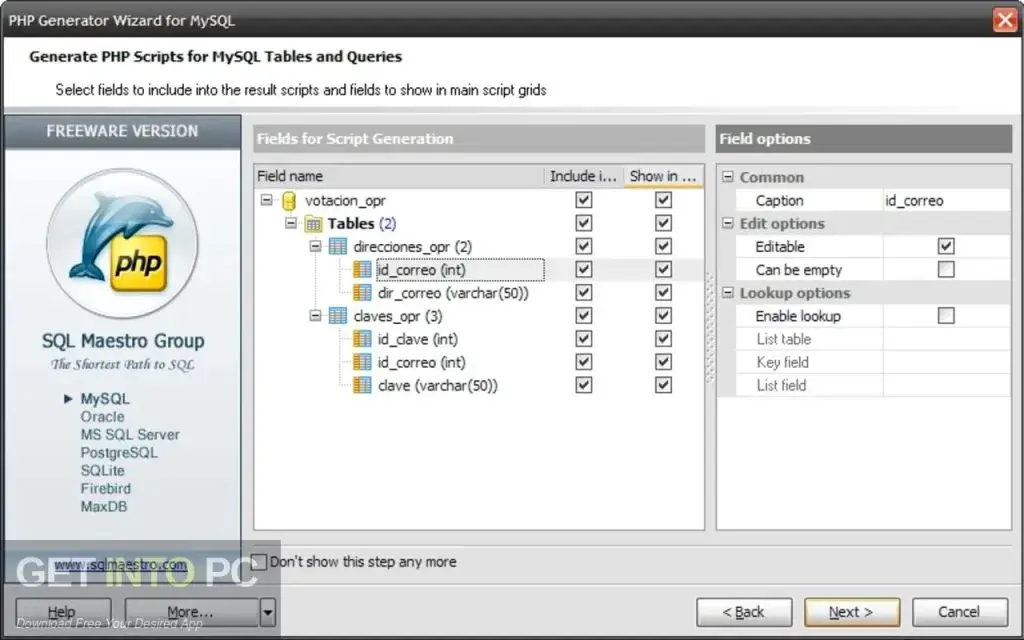Screen dimensions: 1024x640
Task: Click the Next button
Action: pyautogui.click(x=851, y=611)
